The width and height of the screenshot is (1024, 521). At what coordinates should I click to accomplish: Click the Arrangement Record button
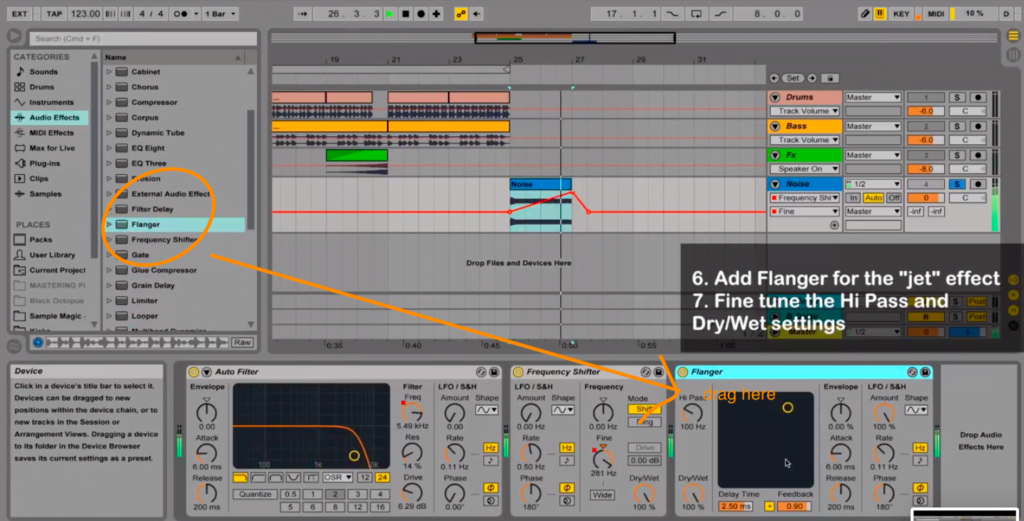tap(421, 14)
